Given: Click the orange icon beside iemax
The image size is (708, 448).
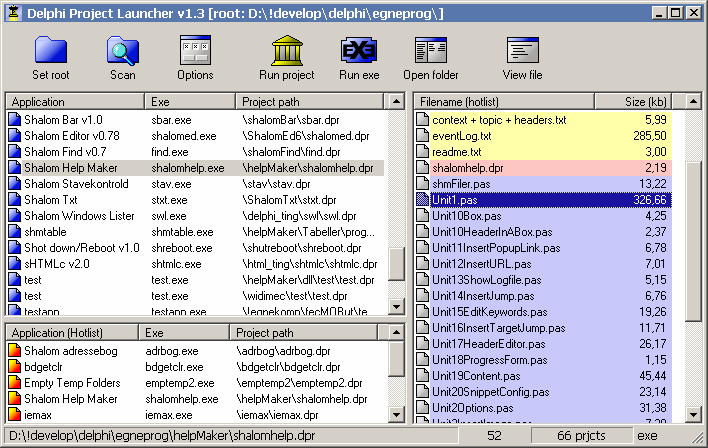Looking at the screenshot, I should (14, 415).
